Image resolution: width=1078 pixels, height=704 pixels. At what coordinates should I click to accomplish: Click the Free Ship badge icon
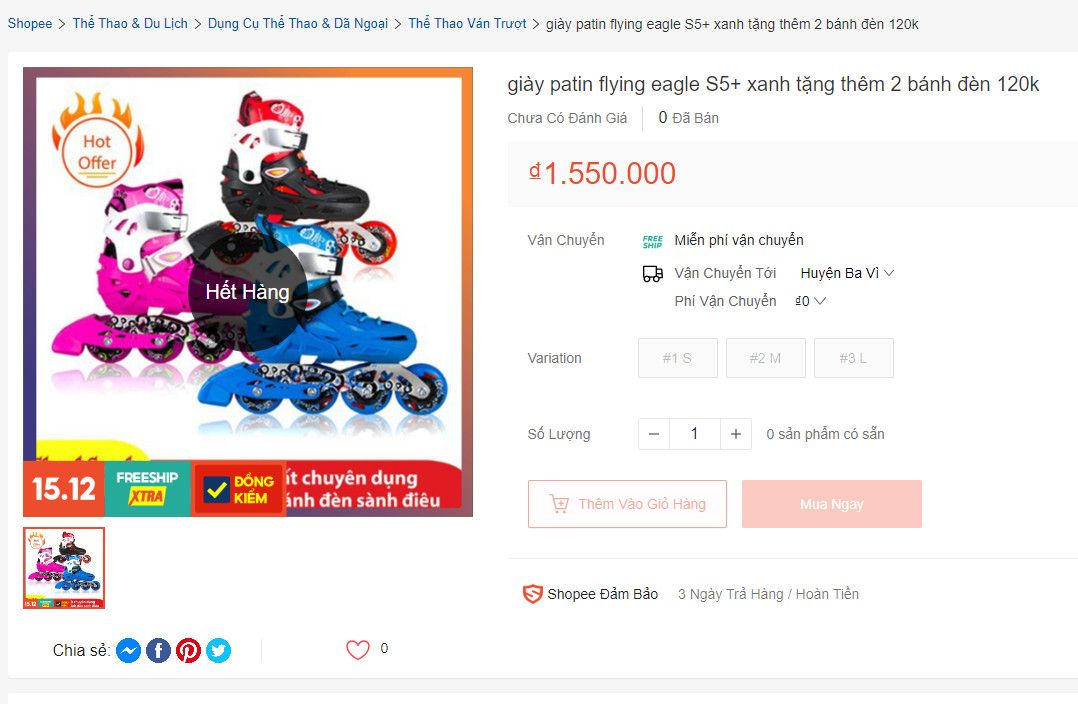pyautogui.click(x=652, y=241)
